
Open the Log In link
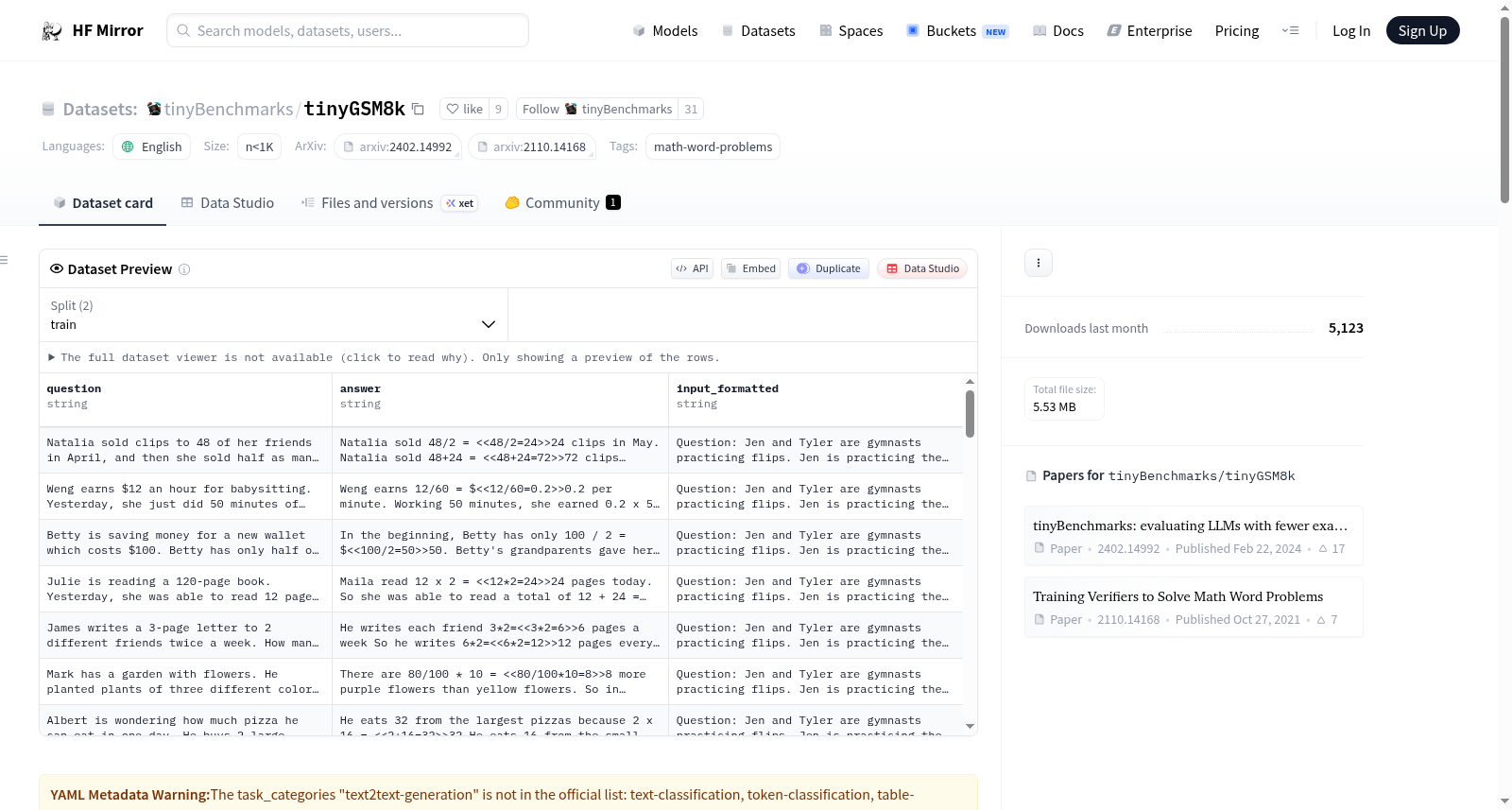point(1351,30)
